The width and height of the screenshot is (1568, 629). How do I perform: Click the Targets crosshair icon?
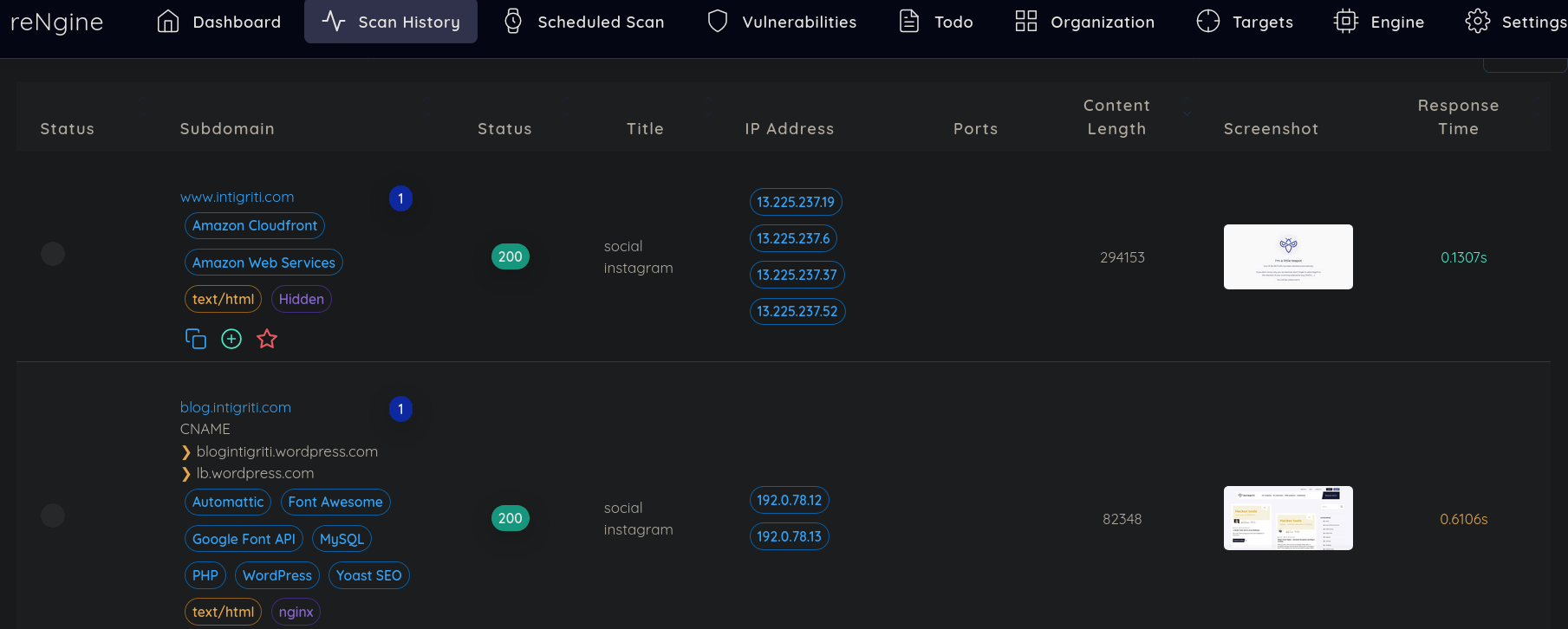click(x=1208, y=21)
